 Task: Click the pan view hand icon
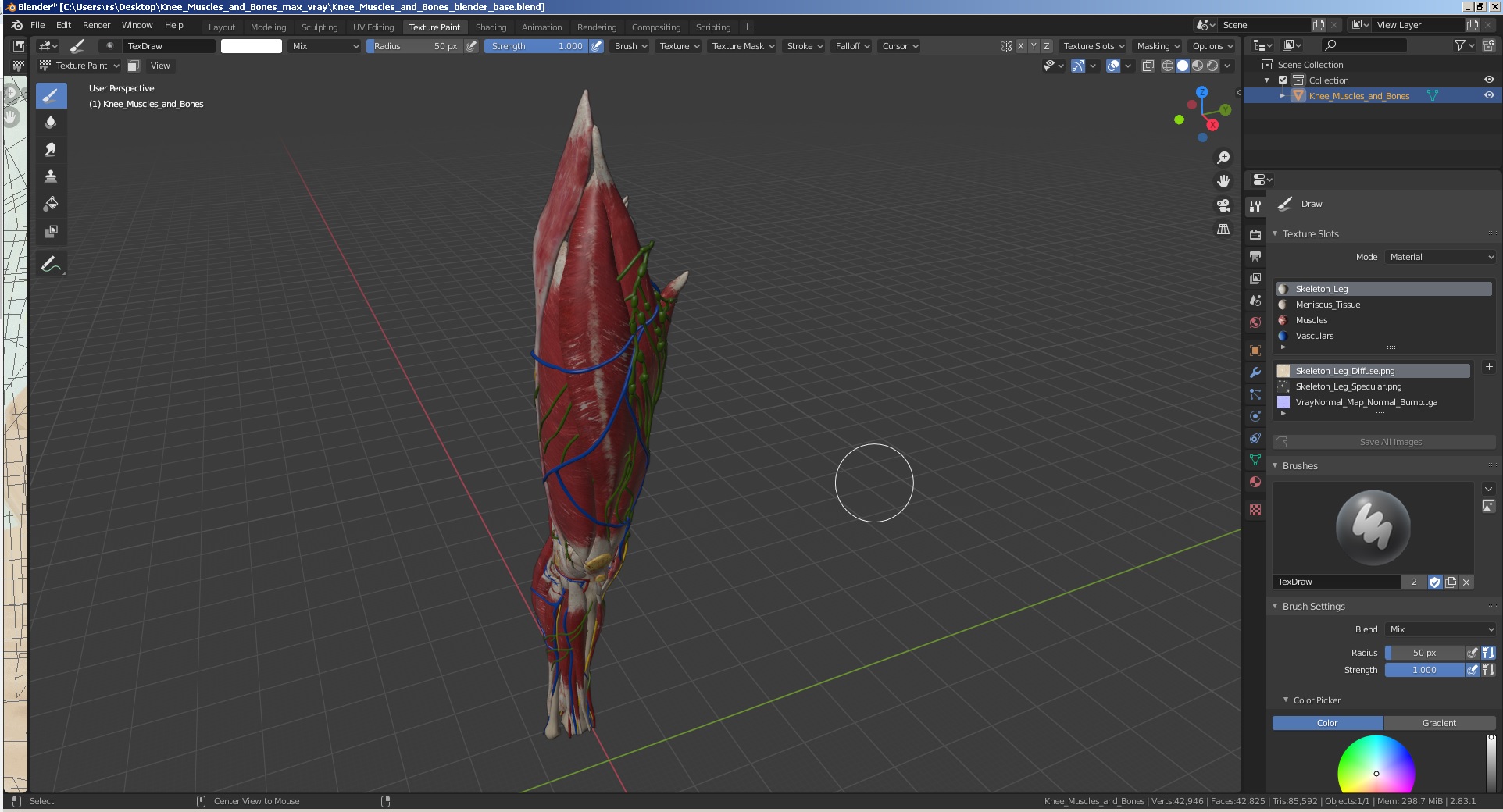[1223, 181]
